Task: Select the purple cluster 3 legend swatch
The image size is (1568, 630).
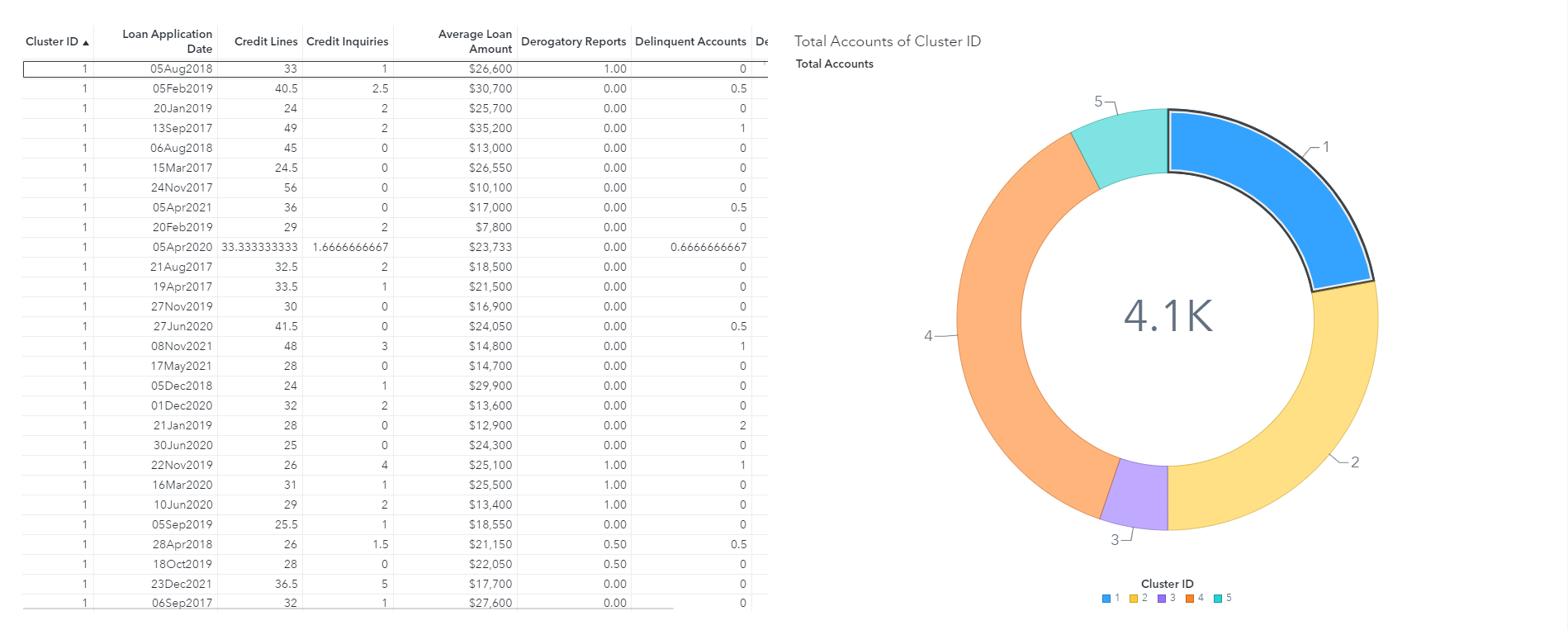Action: 1162,599
